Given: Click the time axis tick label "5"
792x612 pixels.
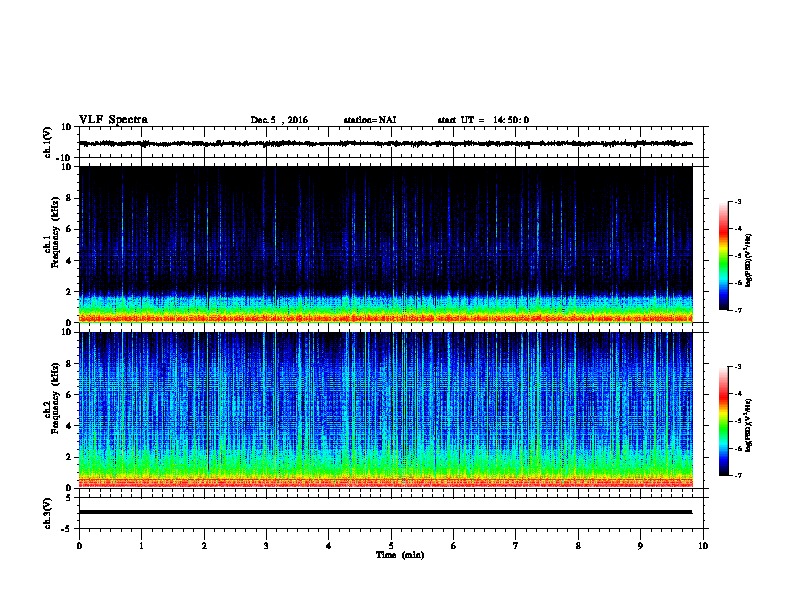Looking at the screenshot, I should (391, 546).
